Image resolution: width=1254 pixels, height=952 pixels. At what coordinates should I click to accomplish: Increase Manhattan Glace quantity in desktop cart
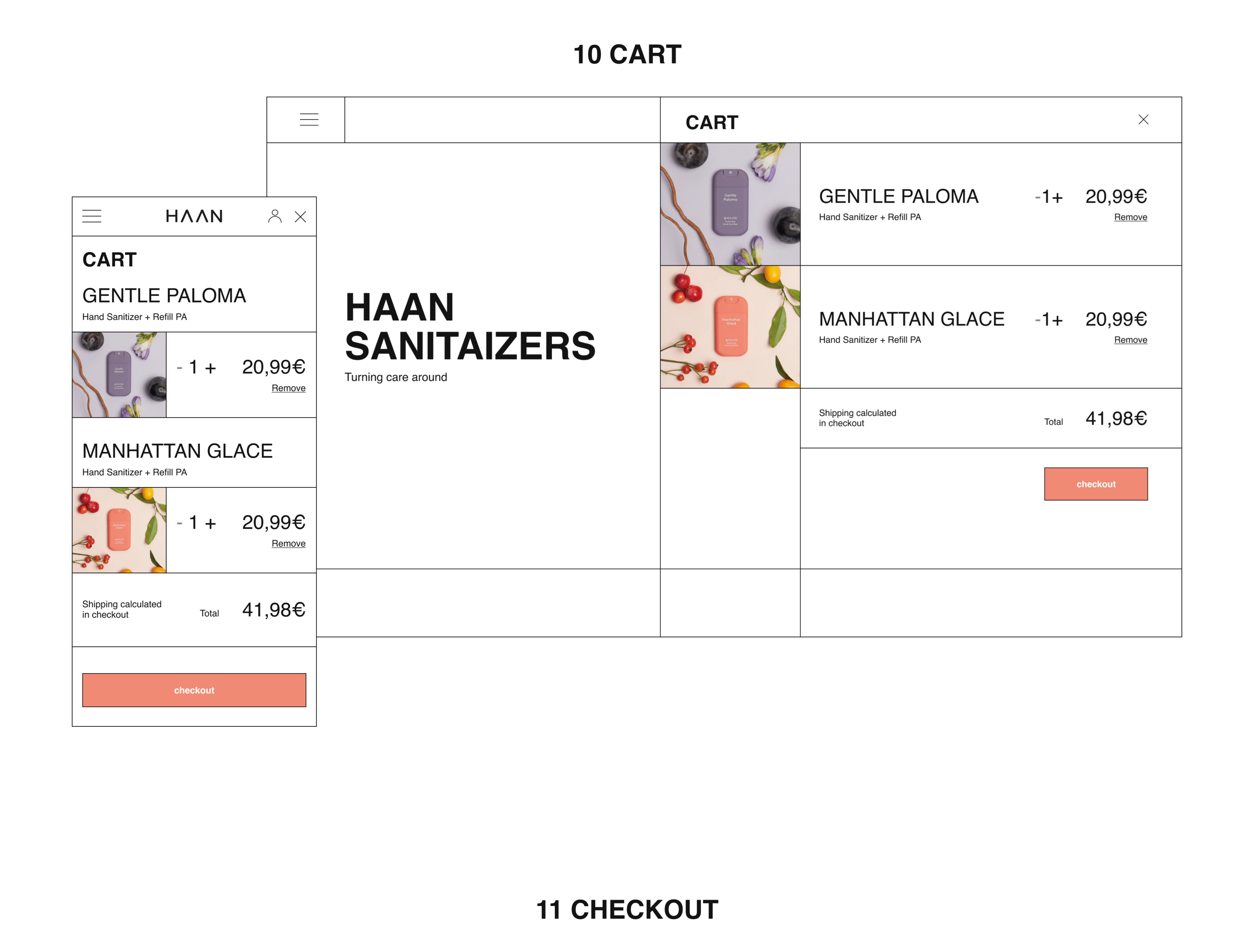point(1058,321)
